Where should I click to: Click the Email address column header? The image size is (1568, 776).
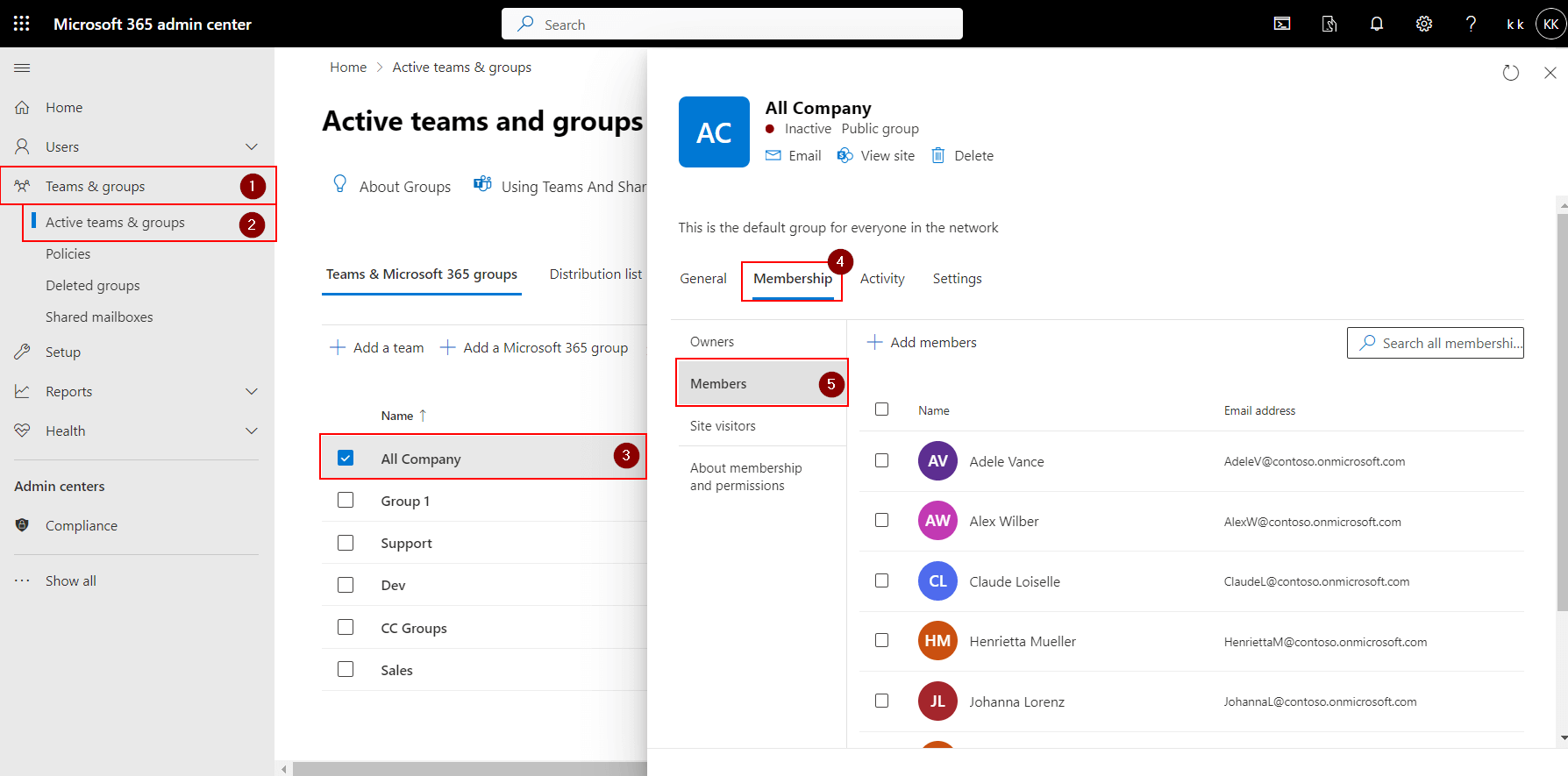1259,410
